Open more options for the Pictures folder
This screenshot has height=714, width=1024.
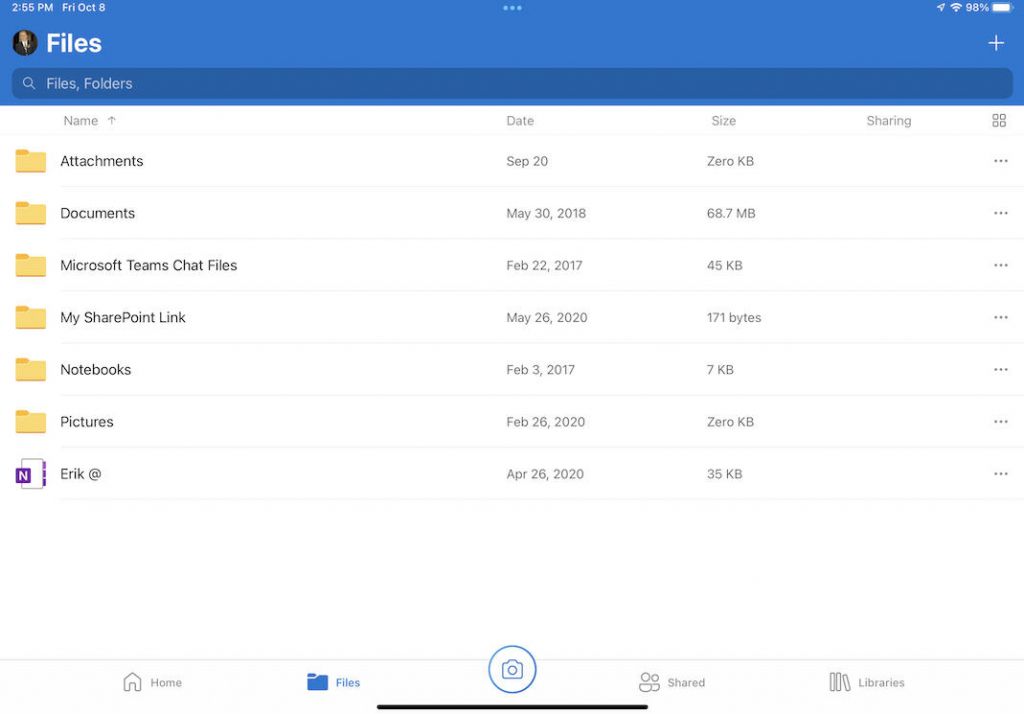[x=1001, y=421]
